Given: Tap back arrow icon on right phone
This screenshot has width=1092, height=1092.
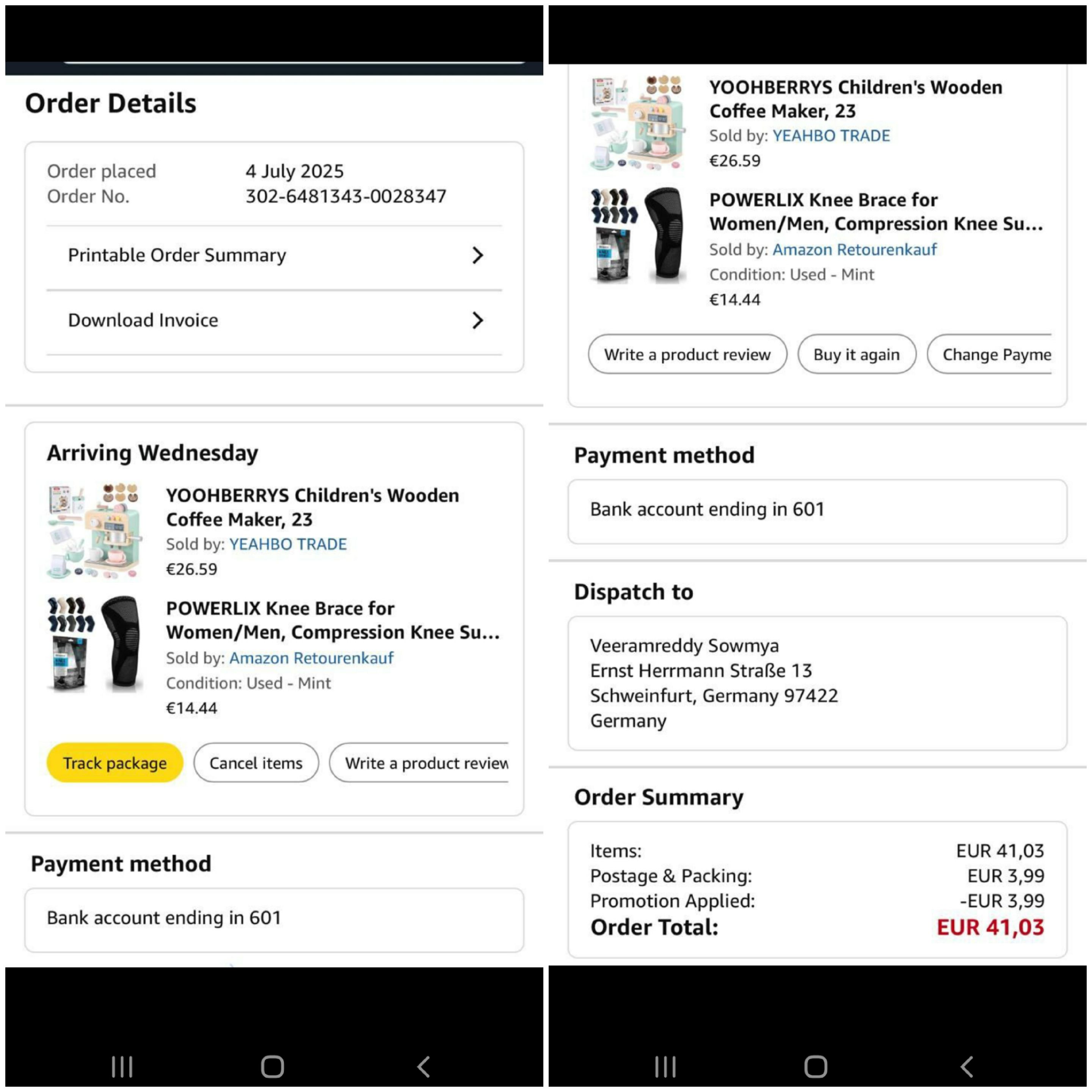Looking at the screenshot, I should click(966, 1067).
